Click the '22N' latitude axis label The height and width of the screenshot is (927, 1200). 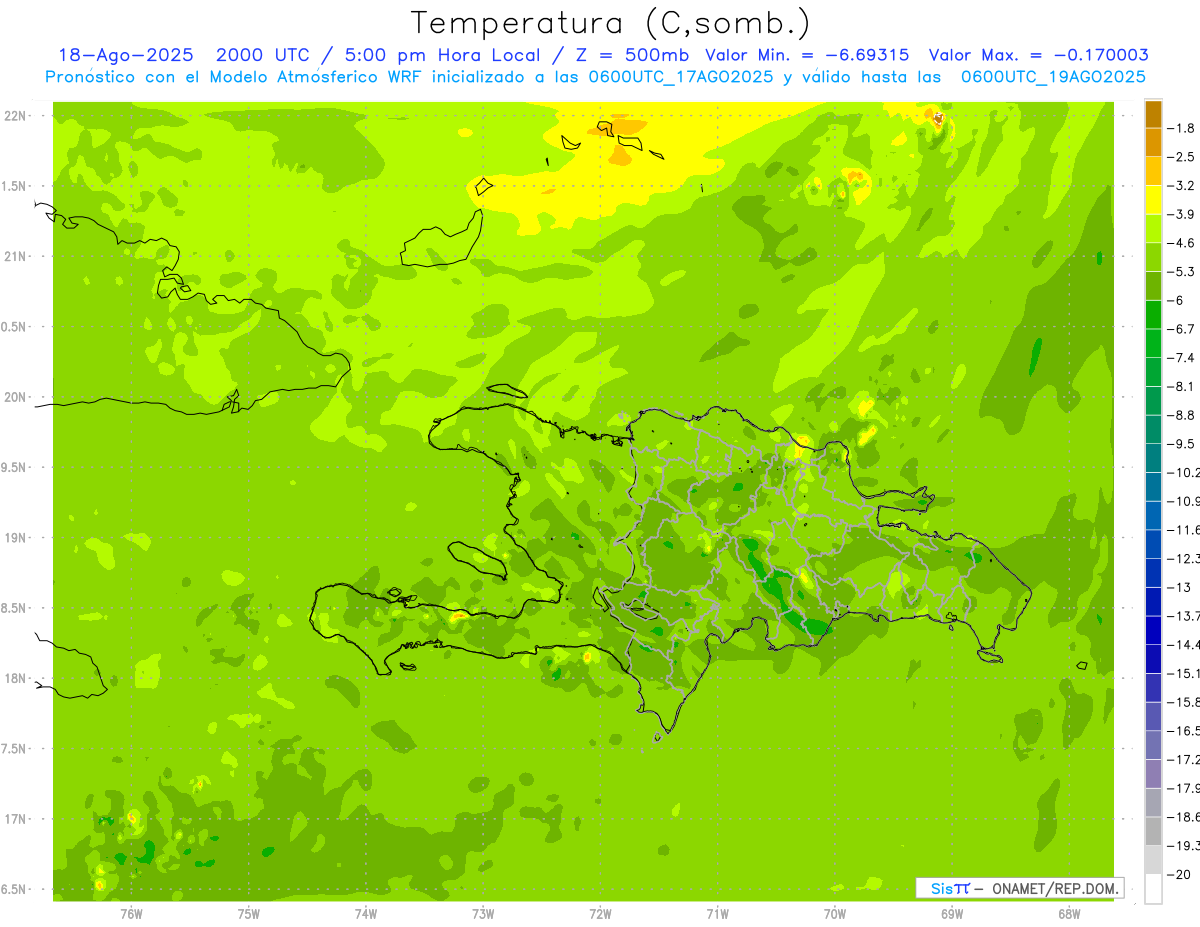tap(15, 116)
